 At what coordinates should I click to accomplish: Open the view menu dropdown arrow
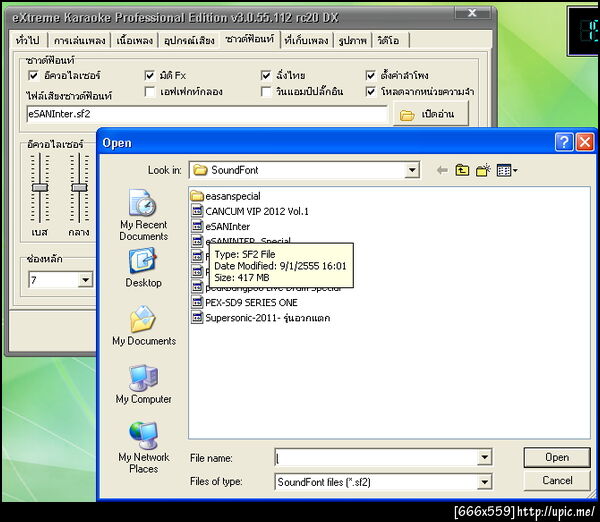click(x=515, y=170)
